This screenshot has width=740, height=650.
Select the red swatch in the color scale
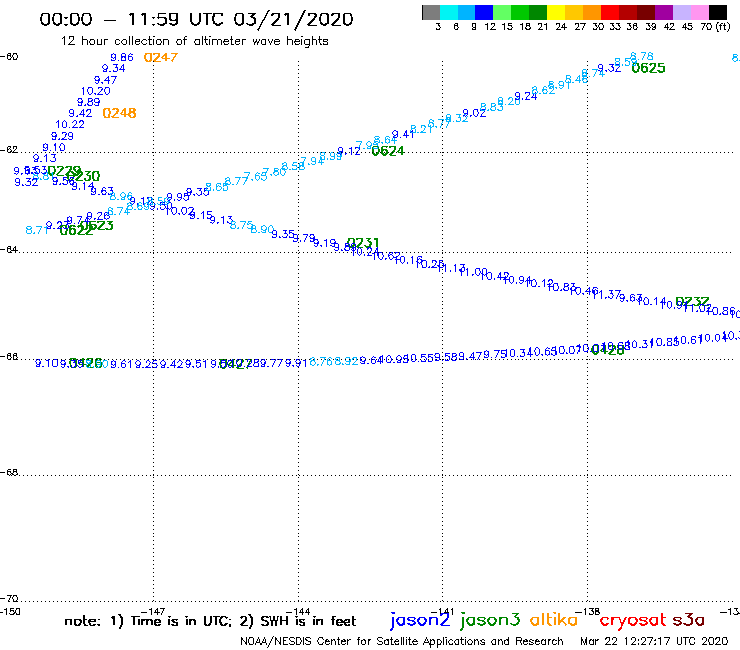610,12
